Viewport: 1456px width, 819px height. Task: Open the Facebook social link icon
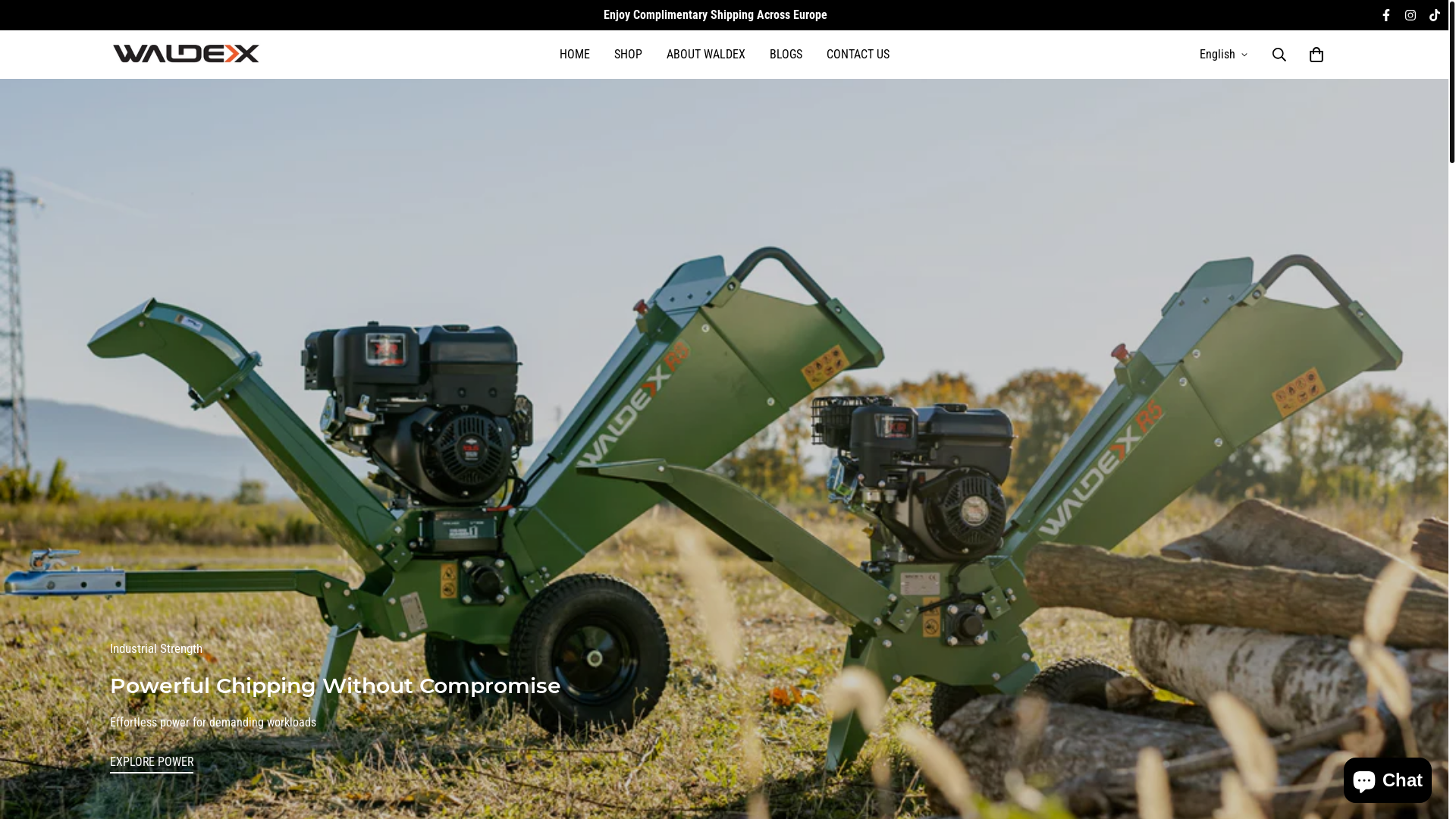click(1386, 15)
